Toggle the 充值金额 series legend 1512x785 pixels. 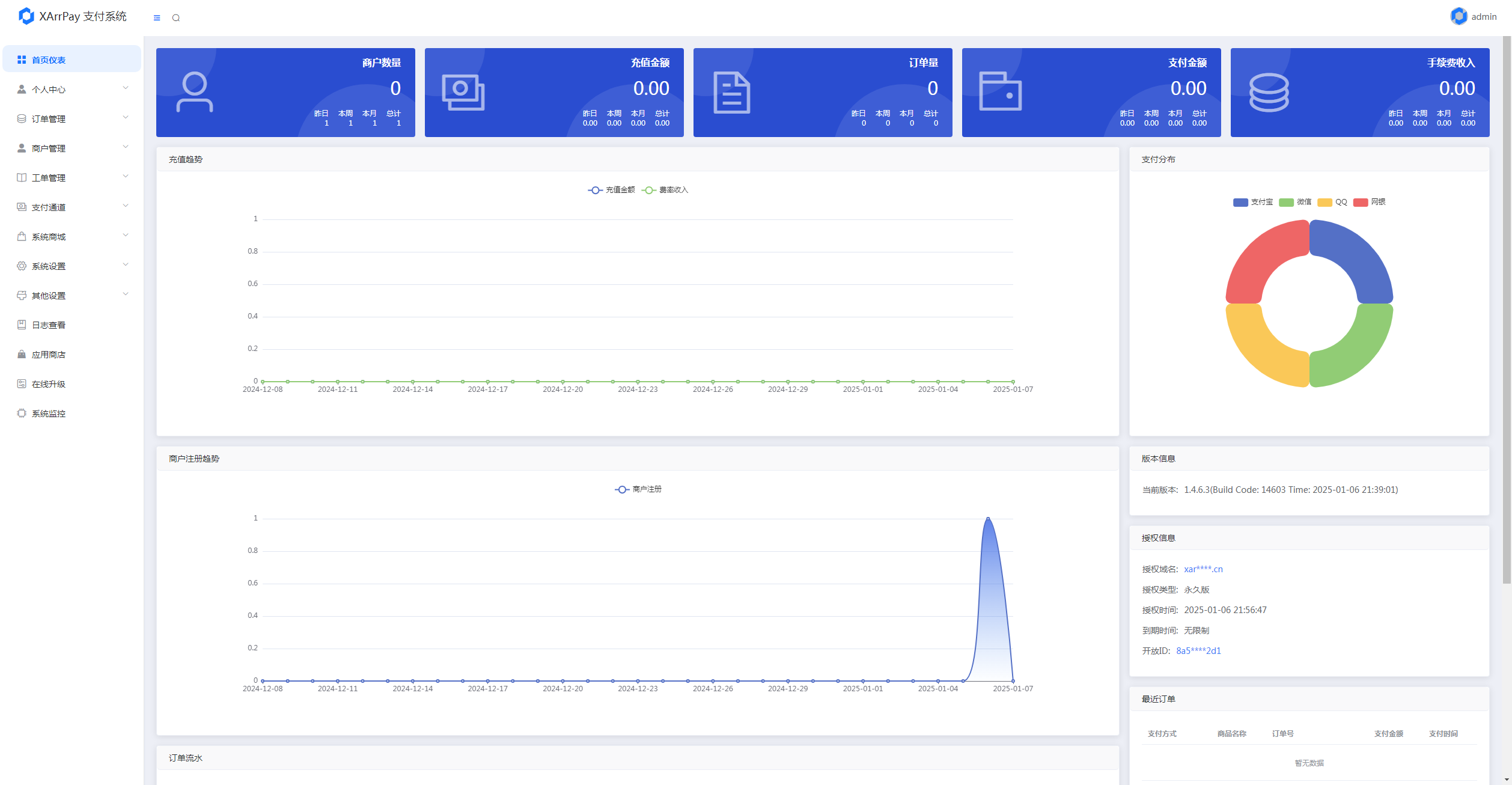click(611, 190)
